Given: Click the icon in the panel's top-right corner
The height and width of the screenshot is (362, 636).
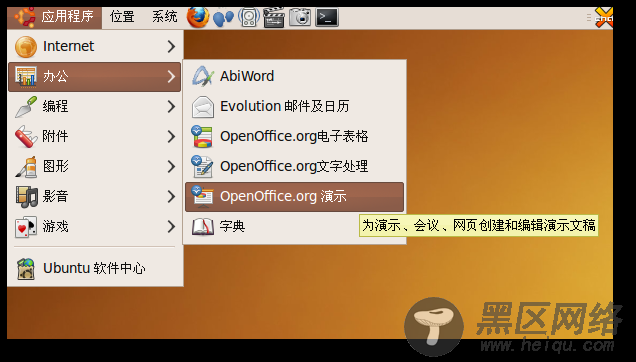Looking at the screenshot, I should click(604, 18).
